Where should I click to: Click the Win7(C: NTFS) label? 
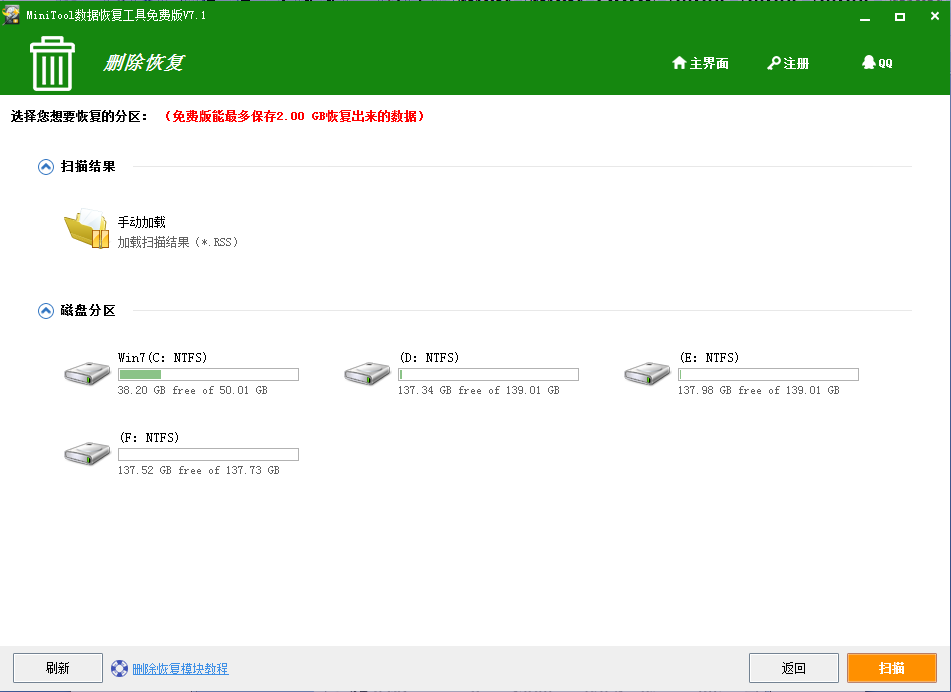coord(163,357)
